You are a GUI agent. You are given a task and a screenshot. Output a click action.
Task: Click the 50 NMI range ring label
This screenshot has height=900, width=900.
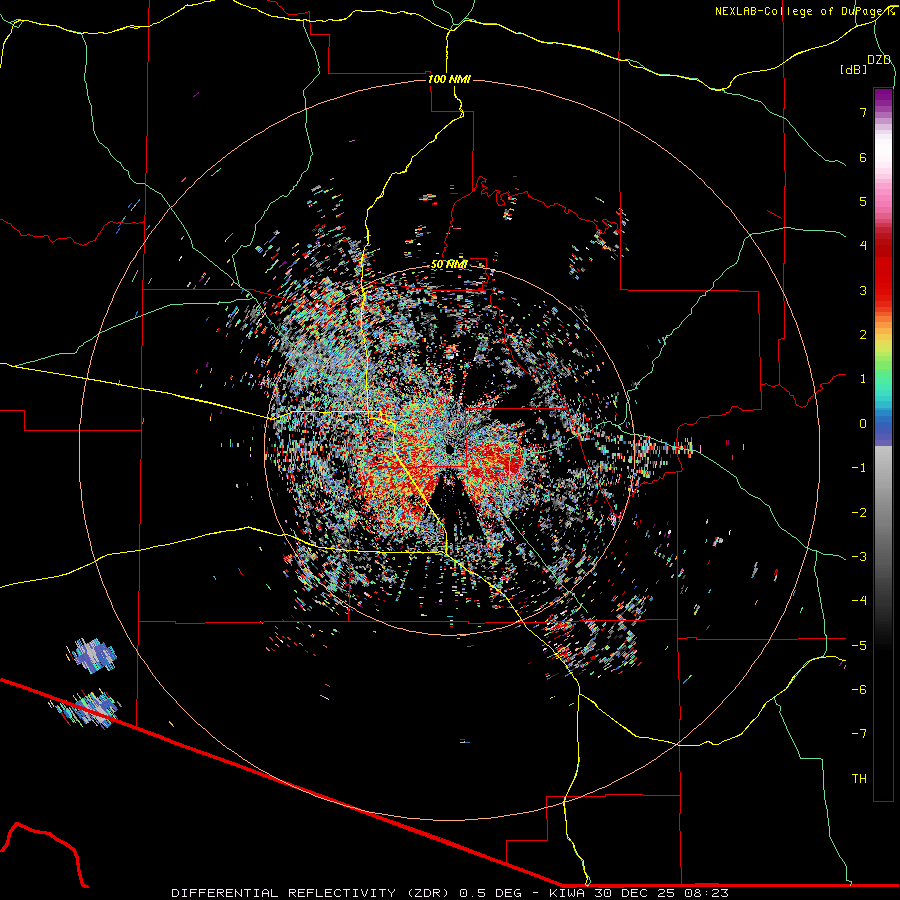coord(449,264)
